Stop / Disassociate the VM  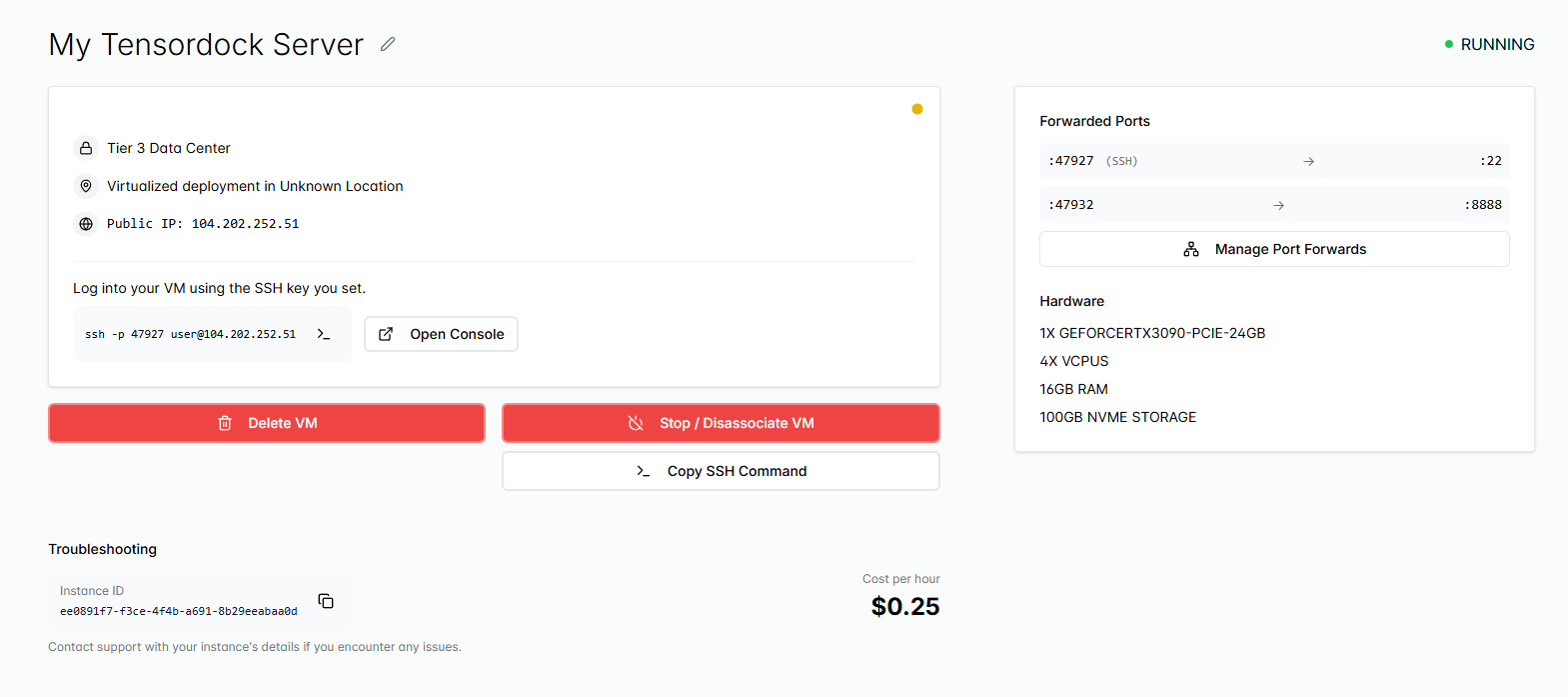point(721,423)
